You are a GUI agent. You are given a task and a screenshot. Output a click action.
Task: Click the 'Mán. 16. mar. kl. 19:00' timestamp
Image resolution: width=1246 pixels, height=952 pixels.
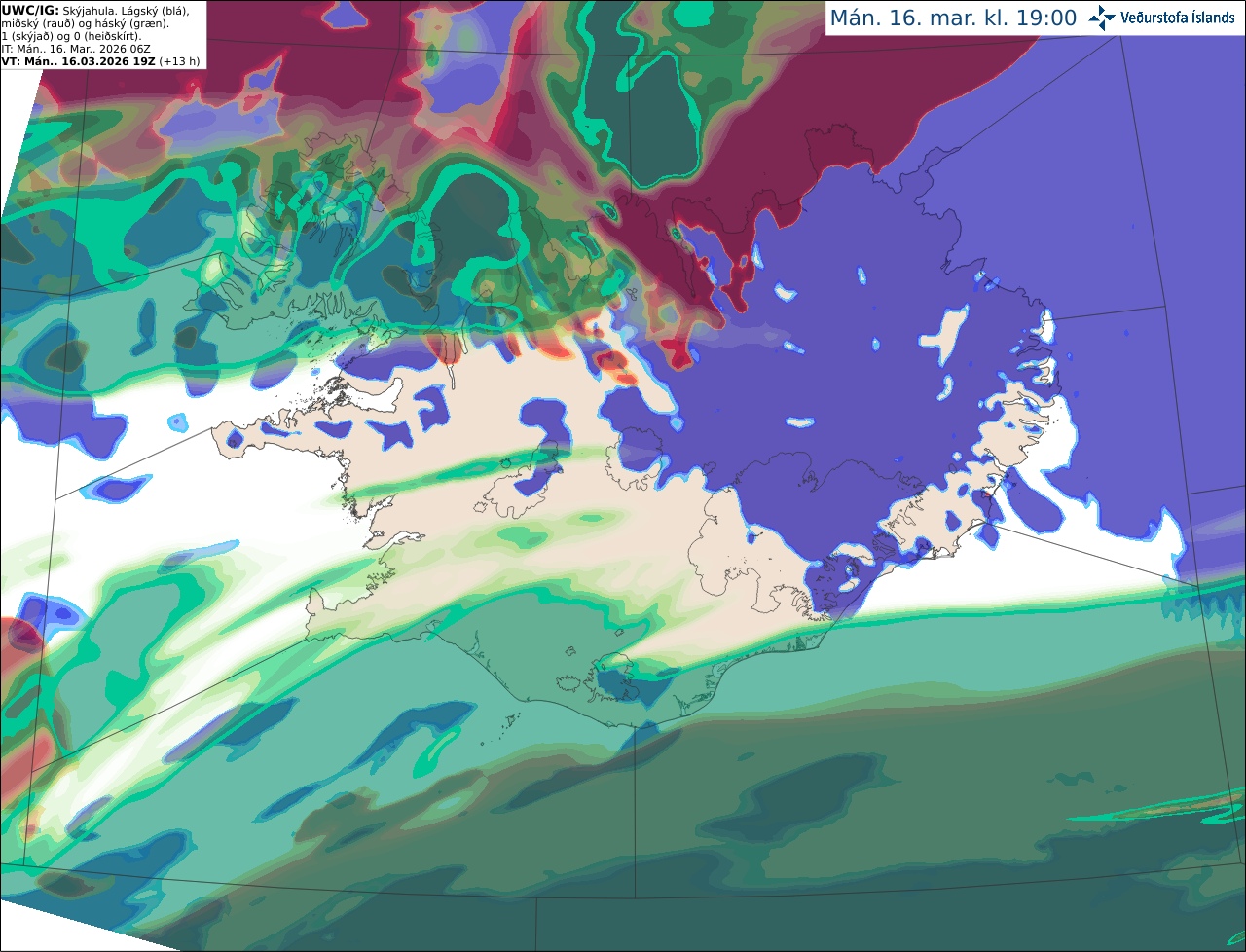pos(953,18)
